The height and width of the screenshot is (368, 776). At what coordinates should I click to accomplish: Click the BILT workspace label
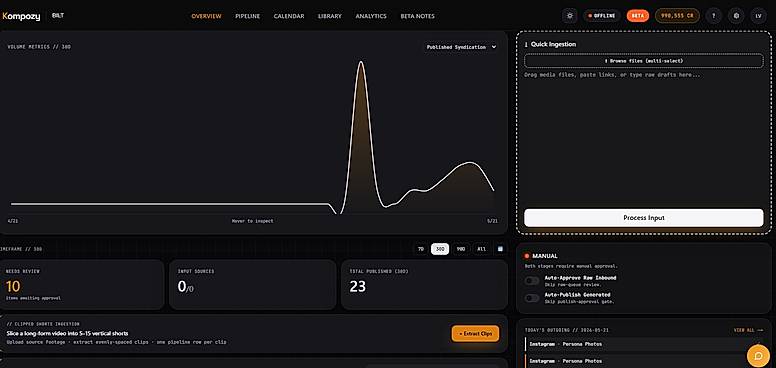[58, 15]
